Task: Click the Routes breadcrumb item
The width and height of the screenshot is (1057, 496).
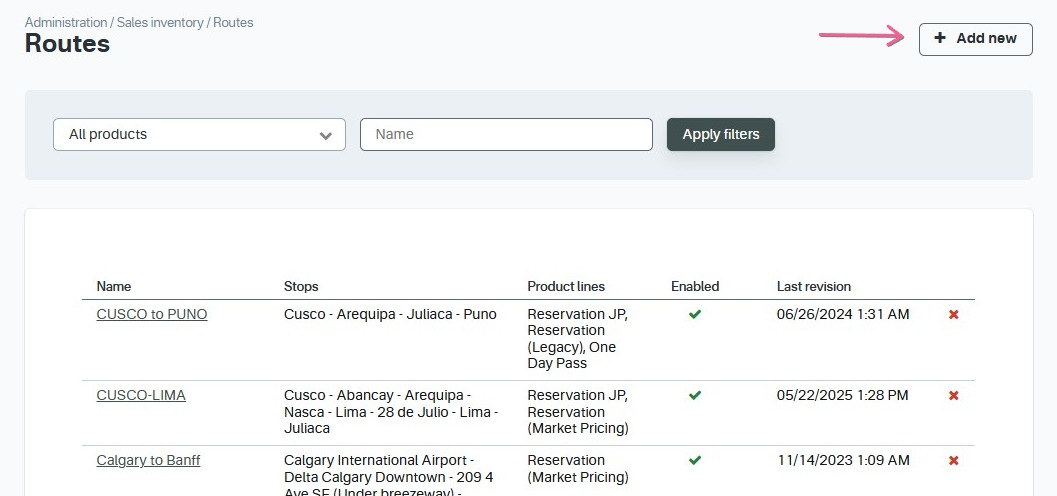Action: [233, 22]
